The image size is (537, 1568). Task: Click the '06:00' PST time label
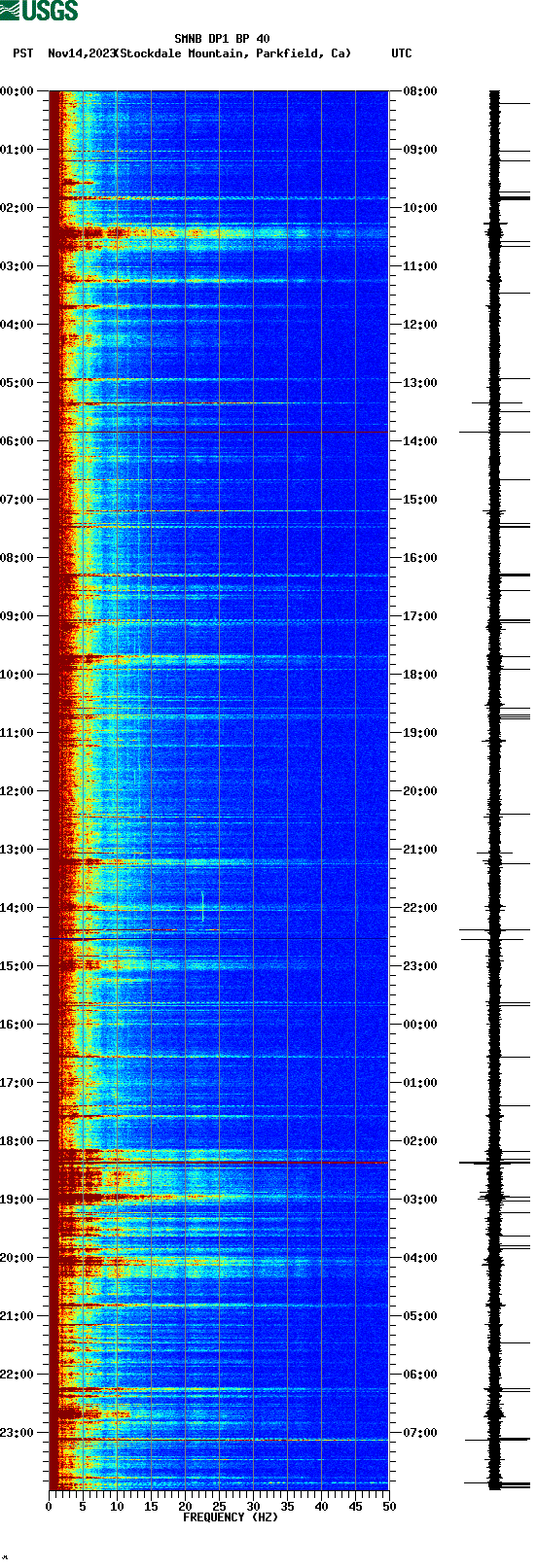(17, 441)
